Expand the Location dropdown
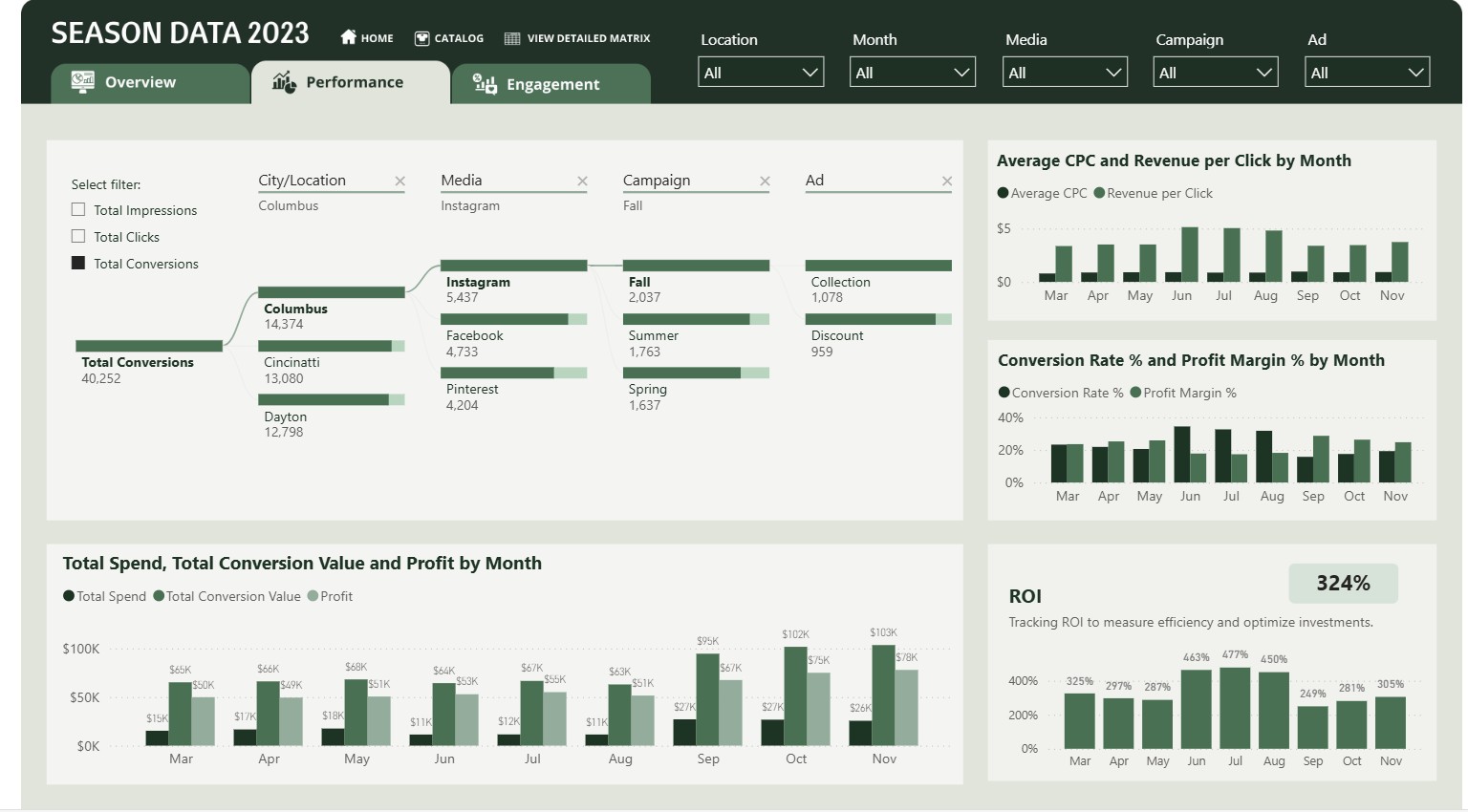Screen dimensions: 1468x812 click(x=761, y=73)
